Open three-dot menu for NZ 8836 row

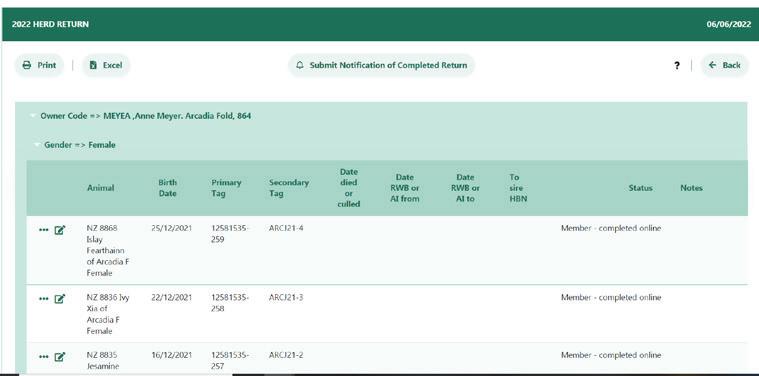[44, 299]
